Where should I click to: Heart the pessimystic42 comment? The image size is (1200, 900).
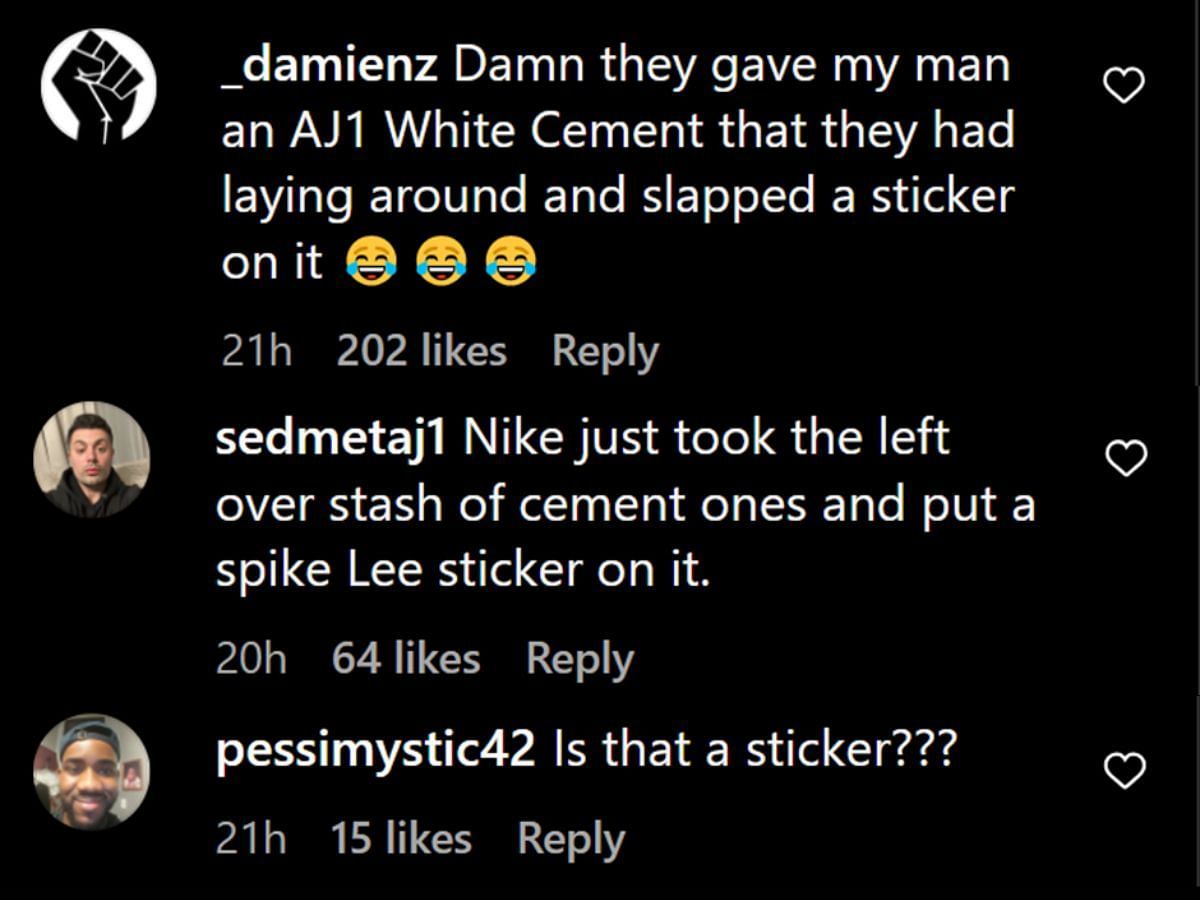click(x=1123, y=770)
